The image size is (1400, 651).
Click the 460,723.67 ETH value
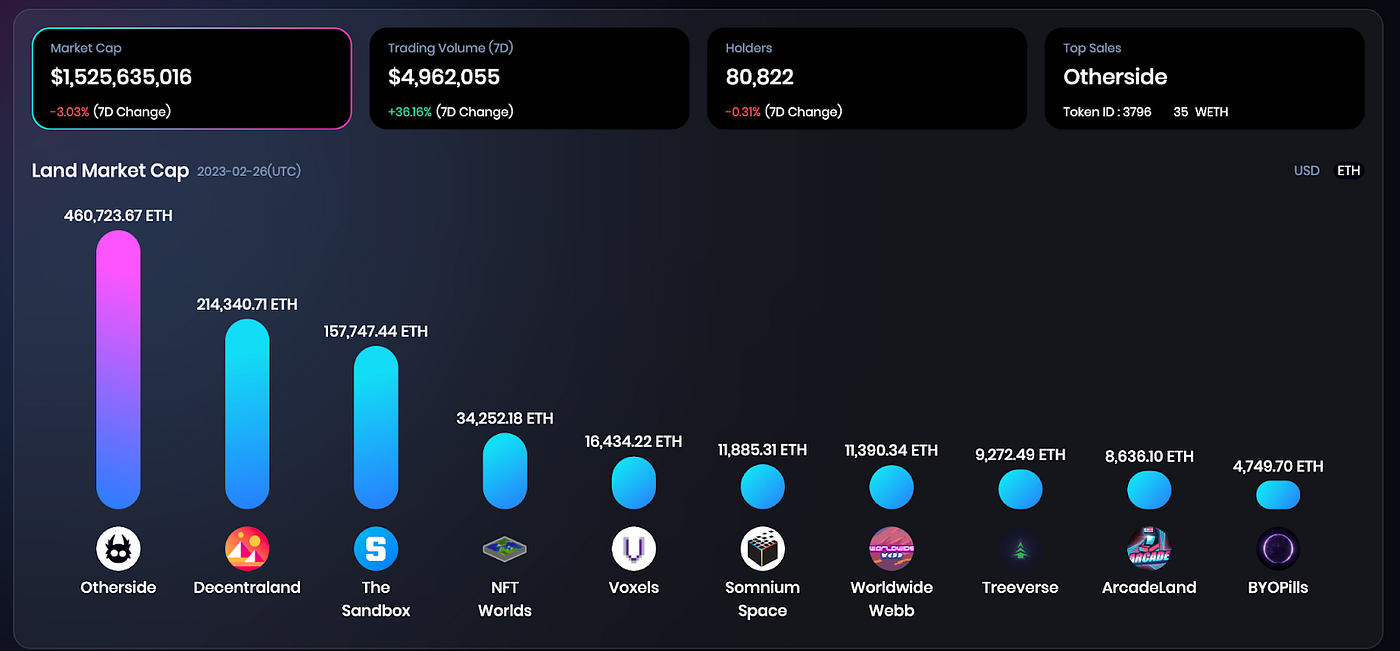pos(118,216)
